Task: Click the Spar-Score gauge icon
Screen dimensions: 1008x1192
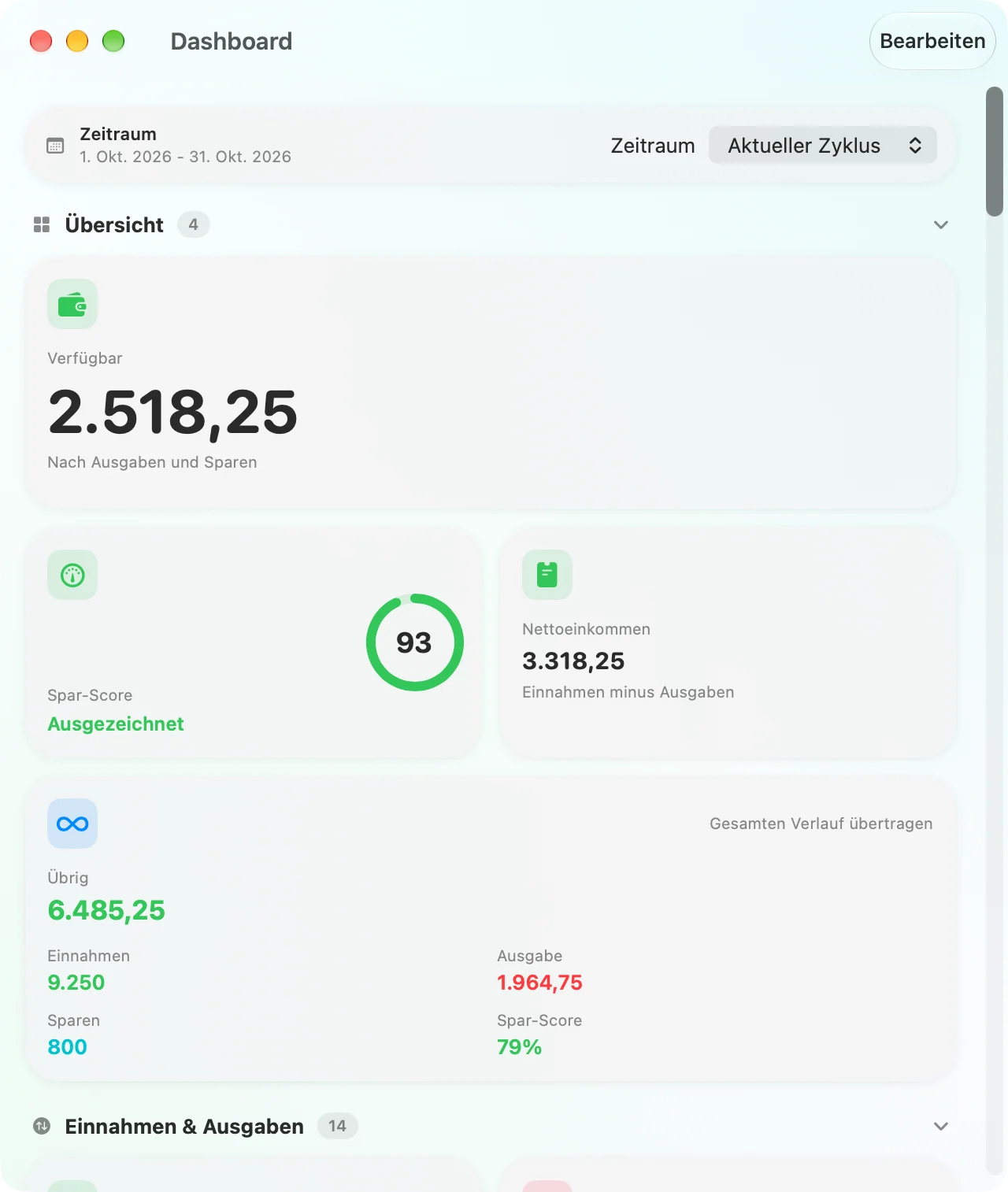Action: coord(72,575)
